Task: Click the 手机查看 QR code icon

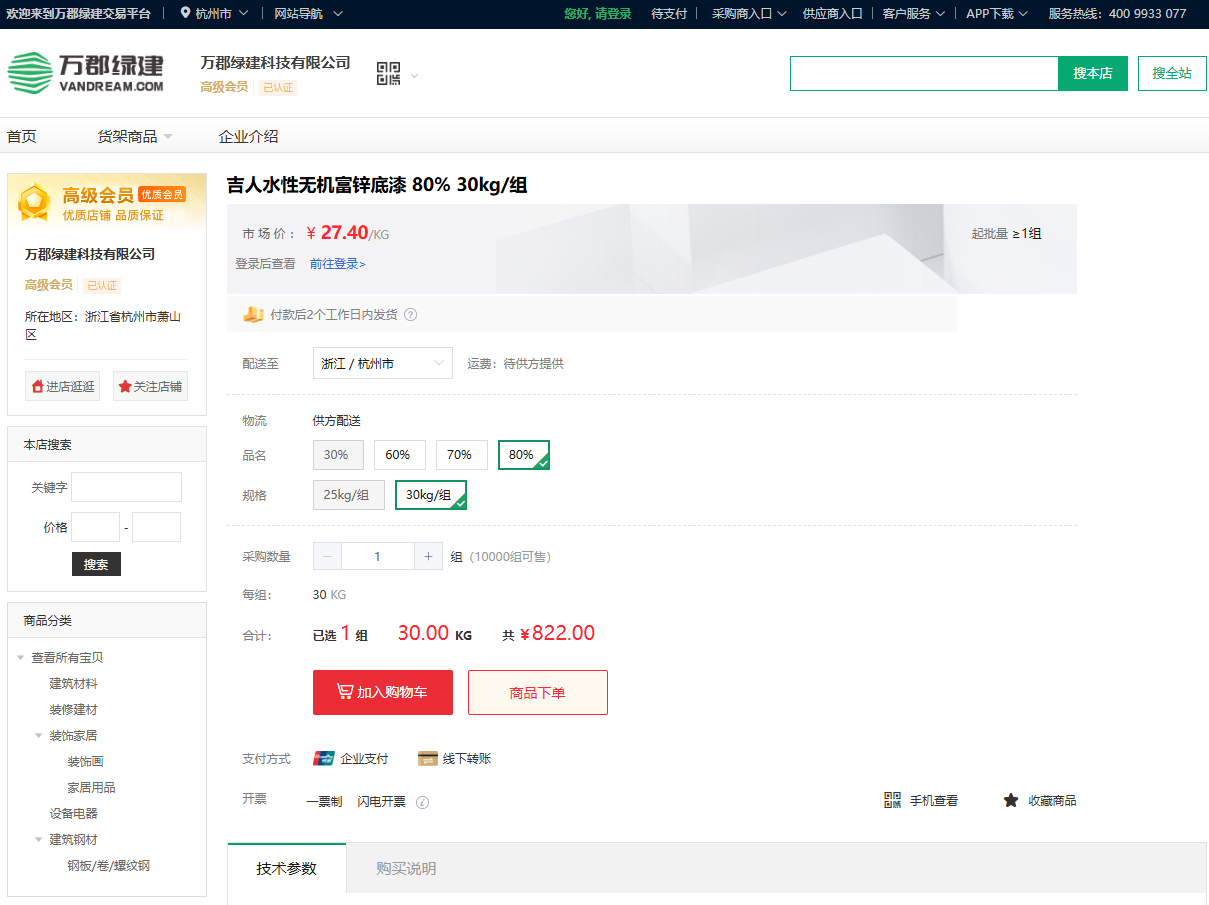Action: click(x=893, y=800)
